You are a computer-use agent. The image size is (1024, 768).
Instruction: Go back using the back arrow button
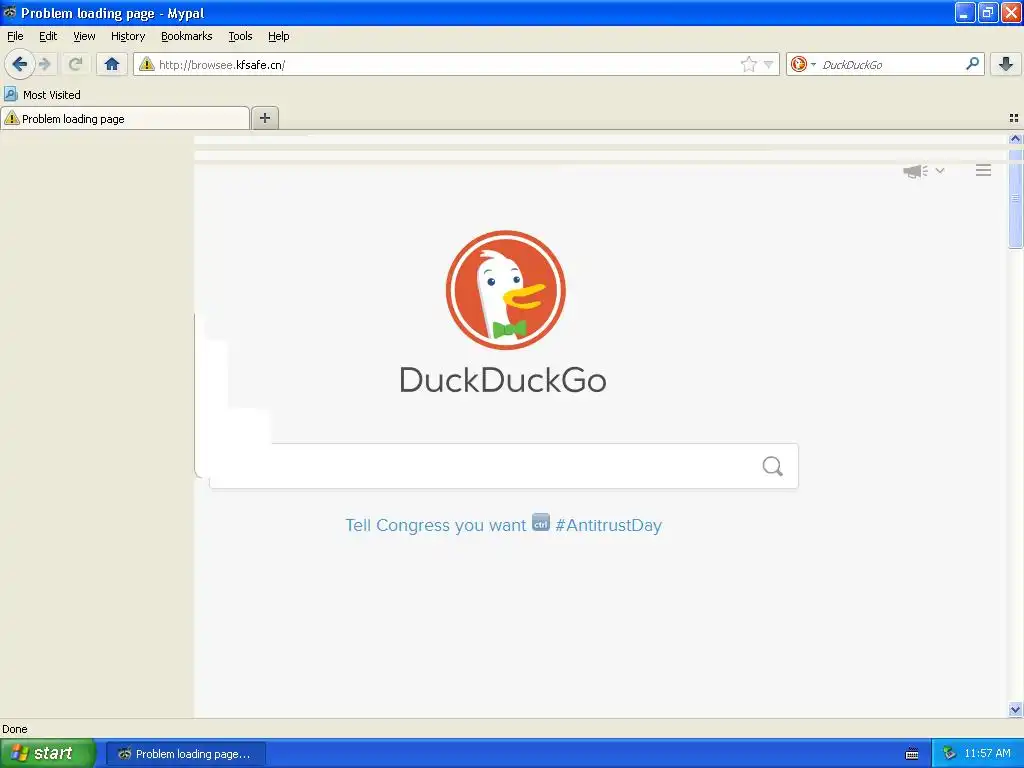click(20, 64)
